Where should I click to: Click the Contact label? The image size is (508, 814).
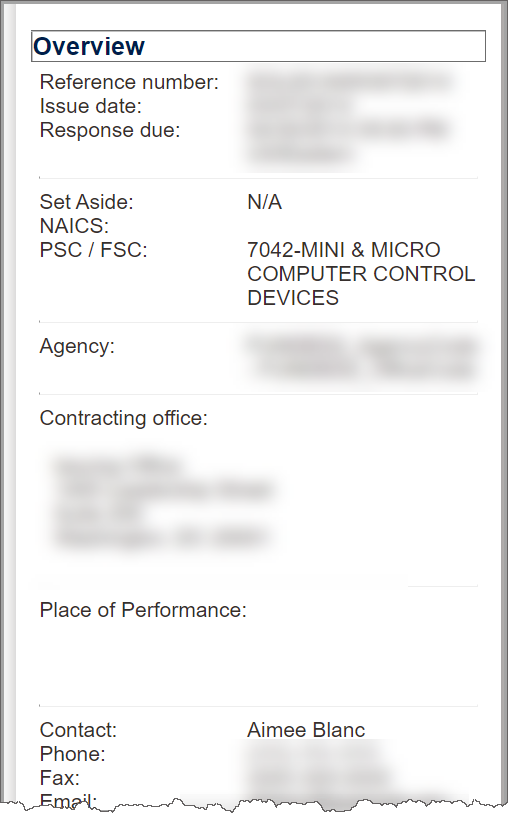point(78,730)
